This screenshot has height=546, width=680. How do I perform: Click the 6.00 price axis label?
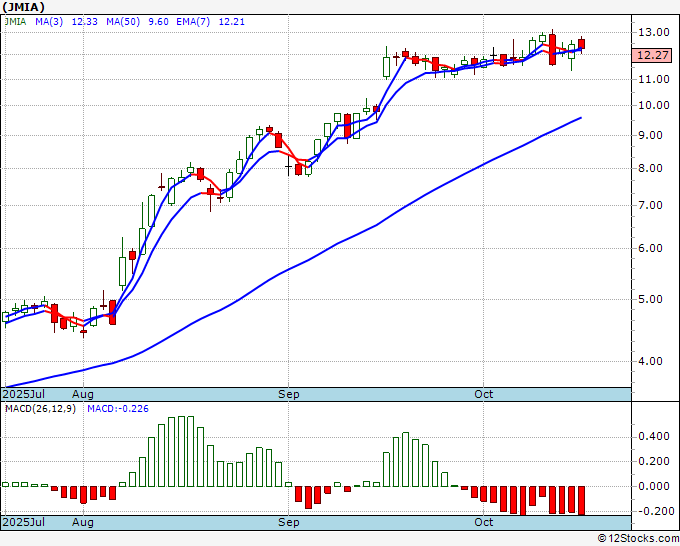(651, 248)
